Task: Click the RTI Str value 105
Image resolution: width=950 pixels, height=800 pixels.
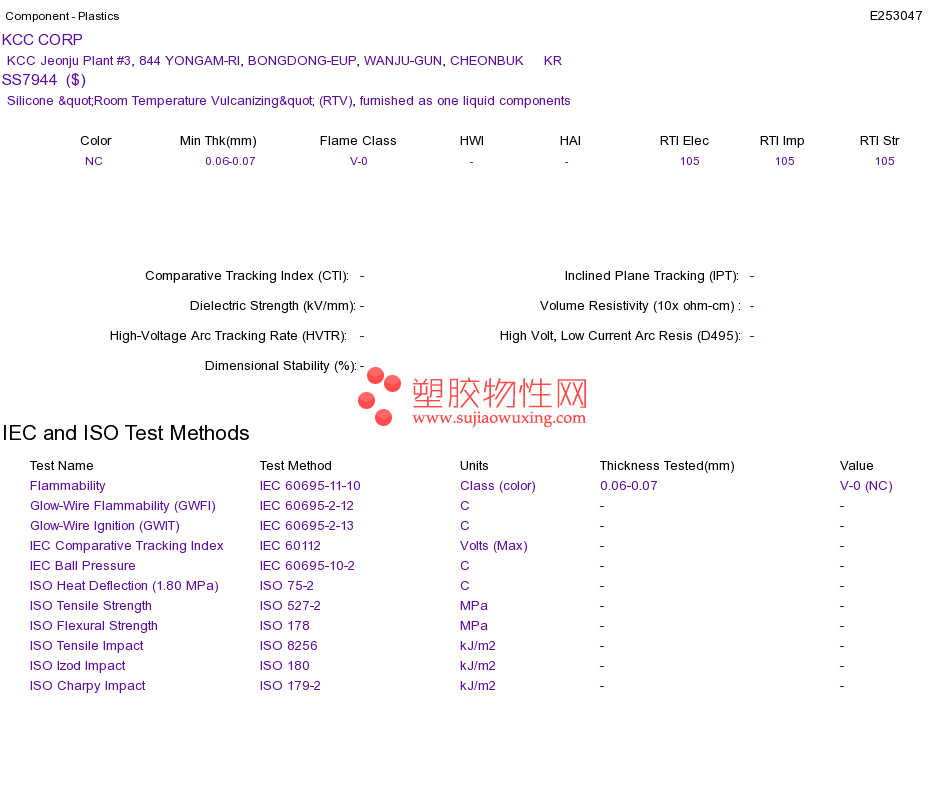Action: (885, 161)
